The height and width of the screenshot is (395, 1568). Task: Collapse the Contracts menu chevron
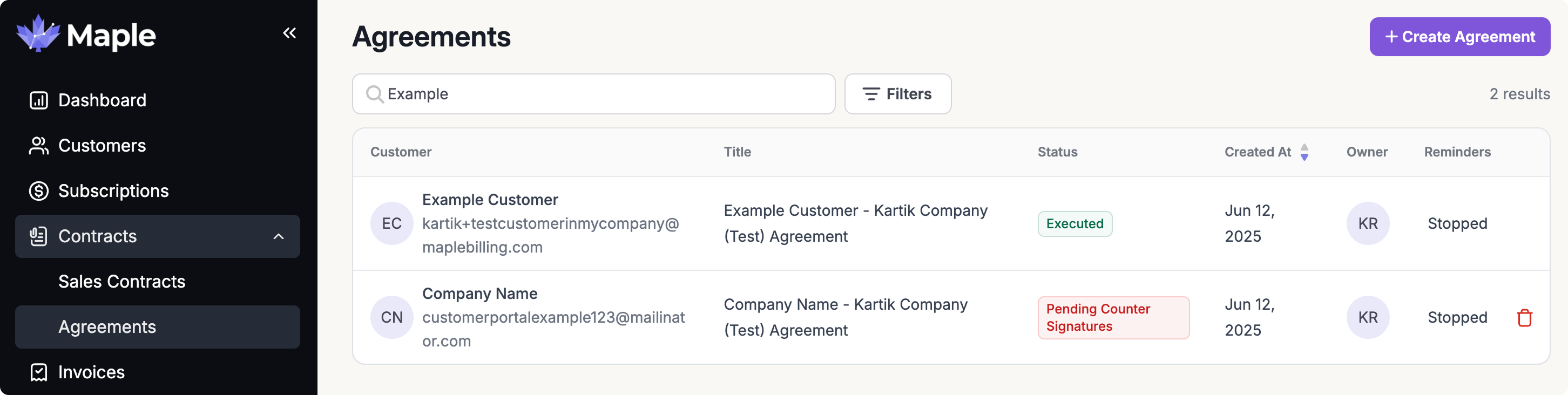[x=278, y=236]
